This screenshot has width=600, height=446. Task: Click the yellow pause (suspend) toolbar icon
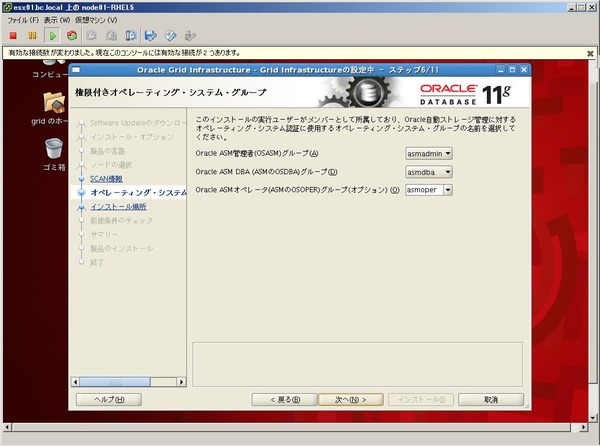(x=33, y=36)
